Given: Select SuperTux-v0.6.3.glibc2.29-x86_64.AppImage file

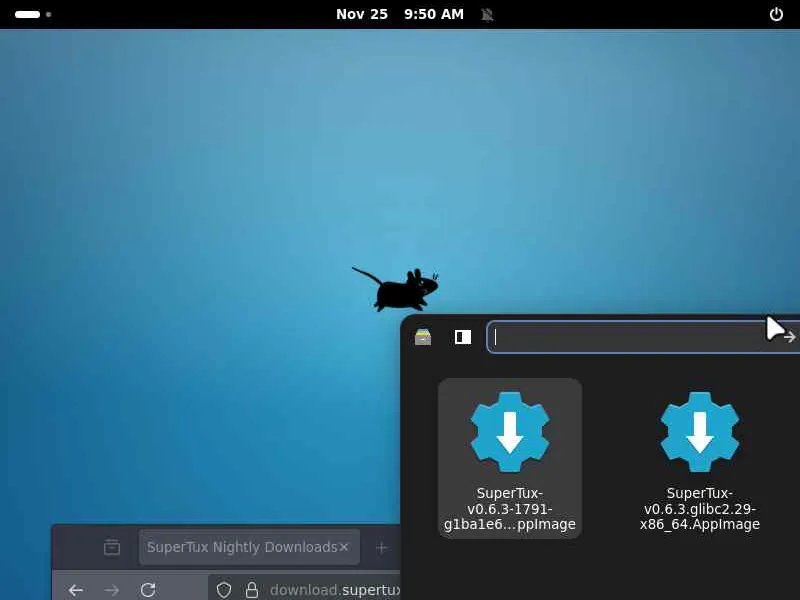Looking at the screenshot, I should pos(699,458).
